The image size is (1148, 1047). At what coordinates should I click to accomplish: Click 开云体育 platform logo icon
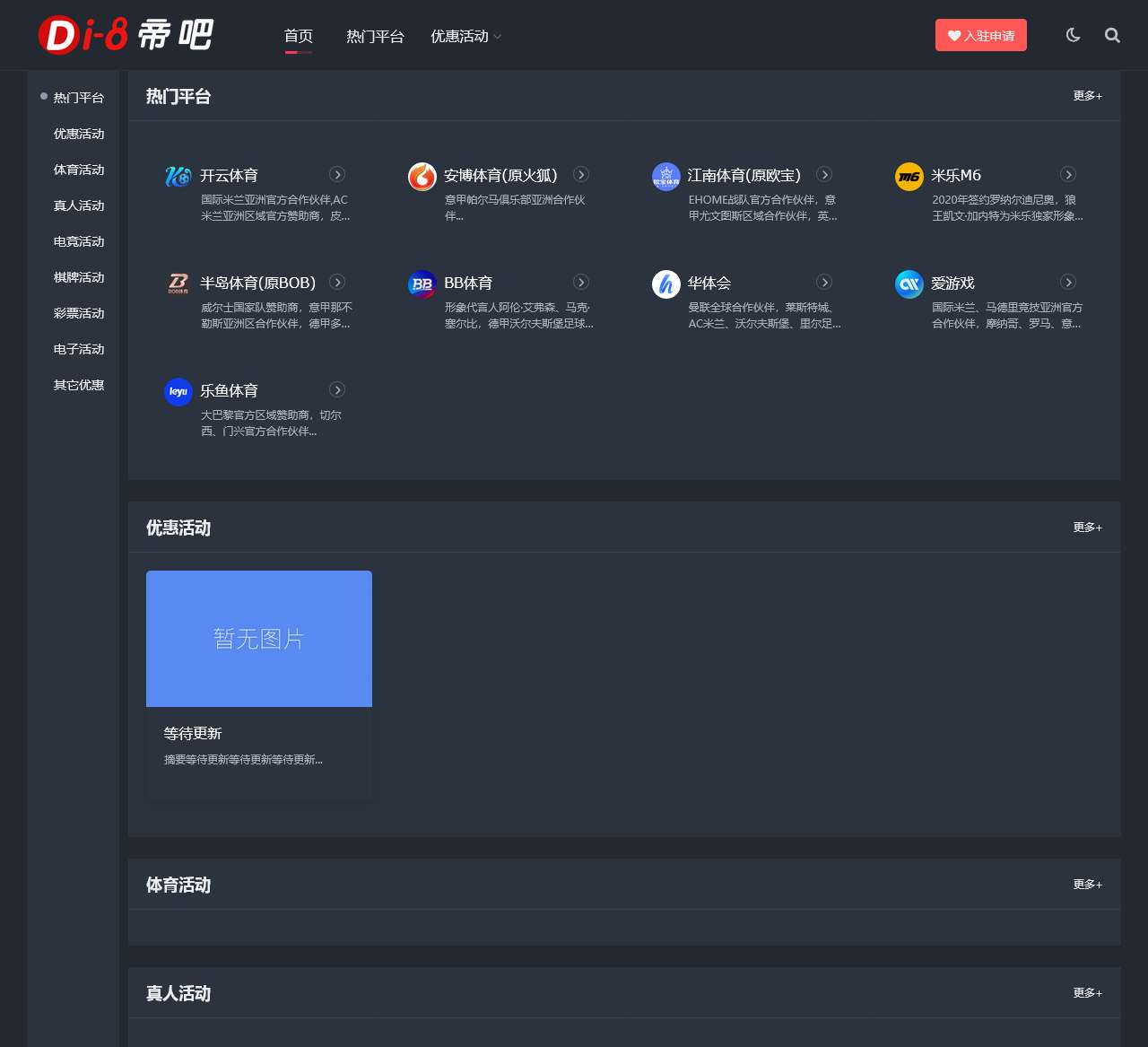point(178,177)
